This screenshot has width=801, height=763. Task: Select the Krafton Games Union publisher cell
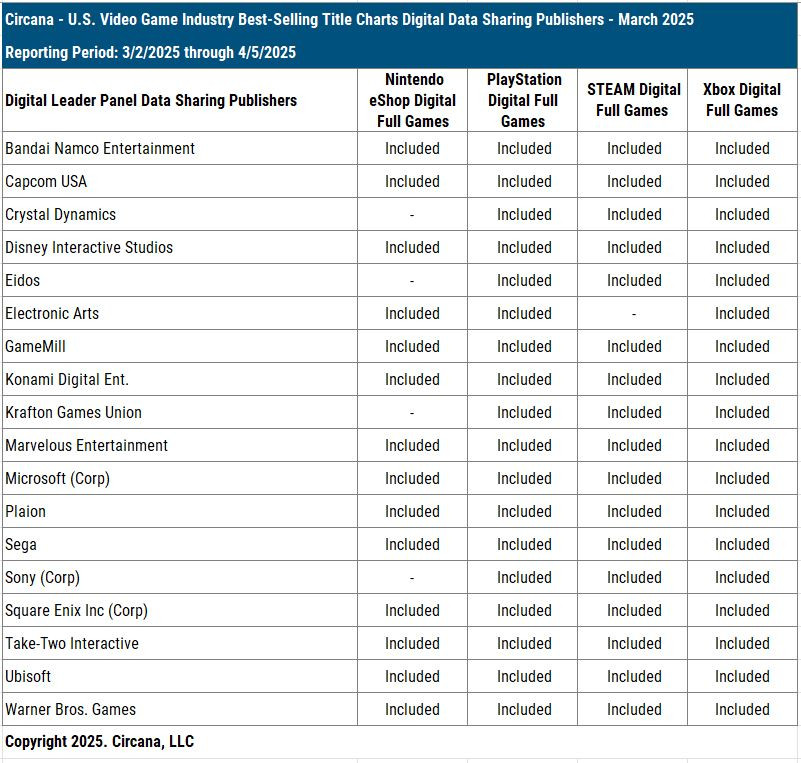pos(73,412)
